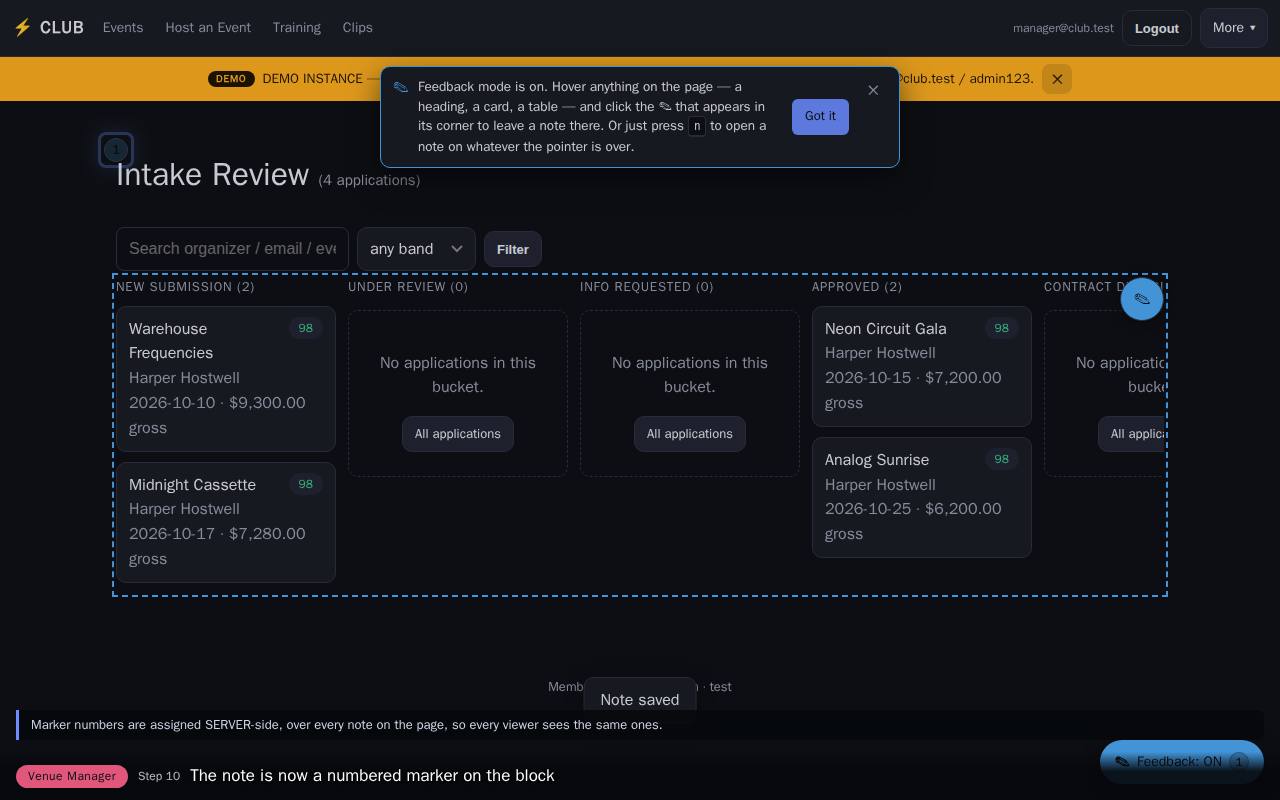Expand the More menu
The height and width of the screenshot is (800, 1280).
1234,28
